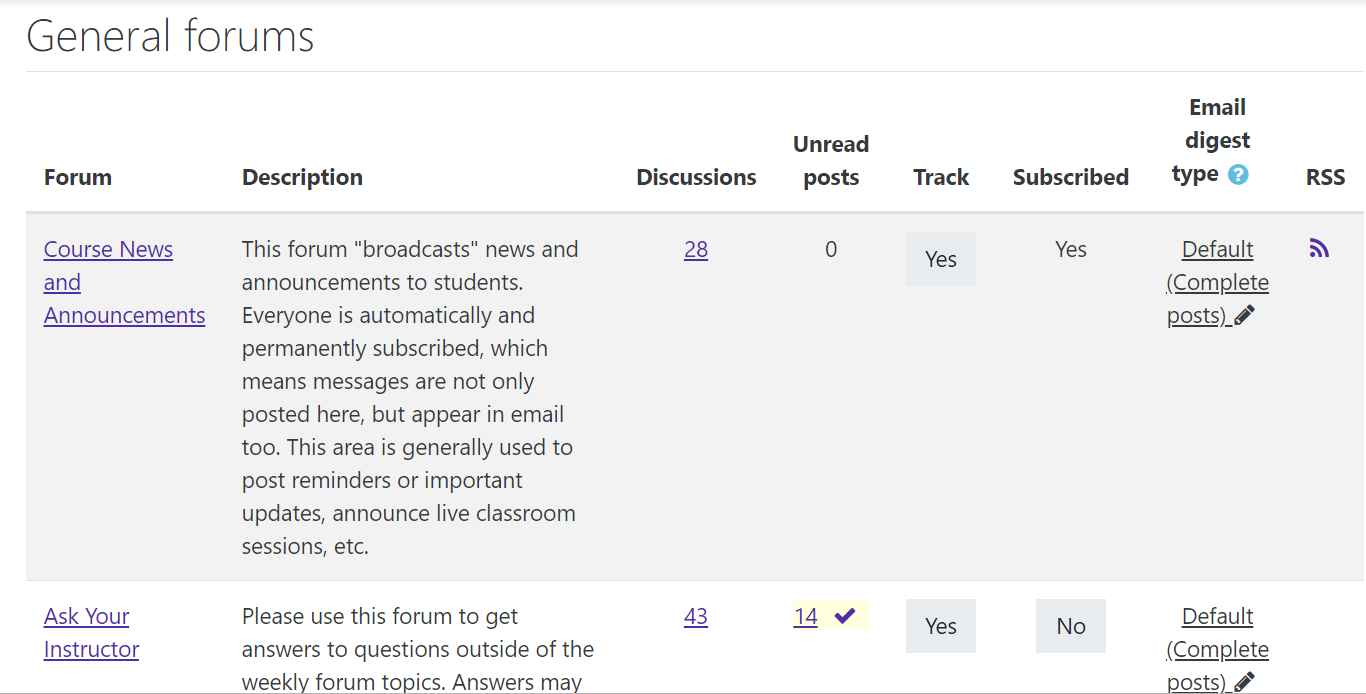
Task: Open the digest type option for Course News
Action: pos(1217,282)
